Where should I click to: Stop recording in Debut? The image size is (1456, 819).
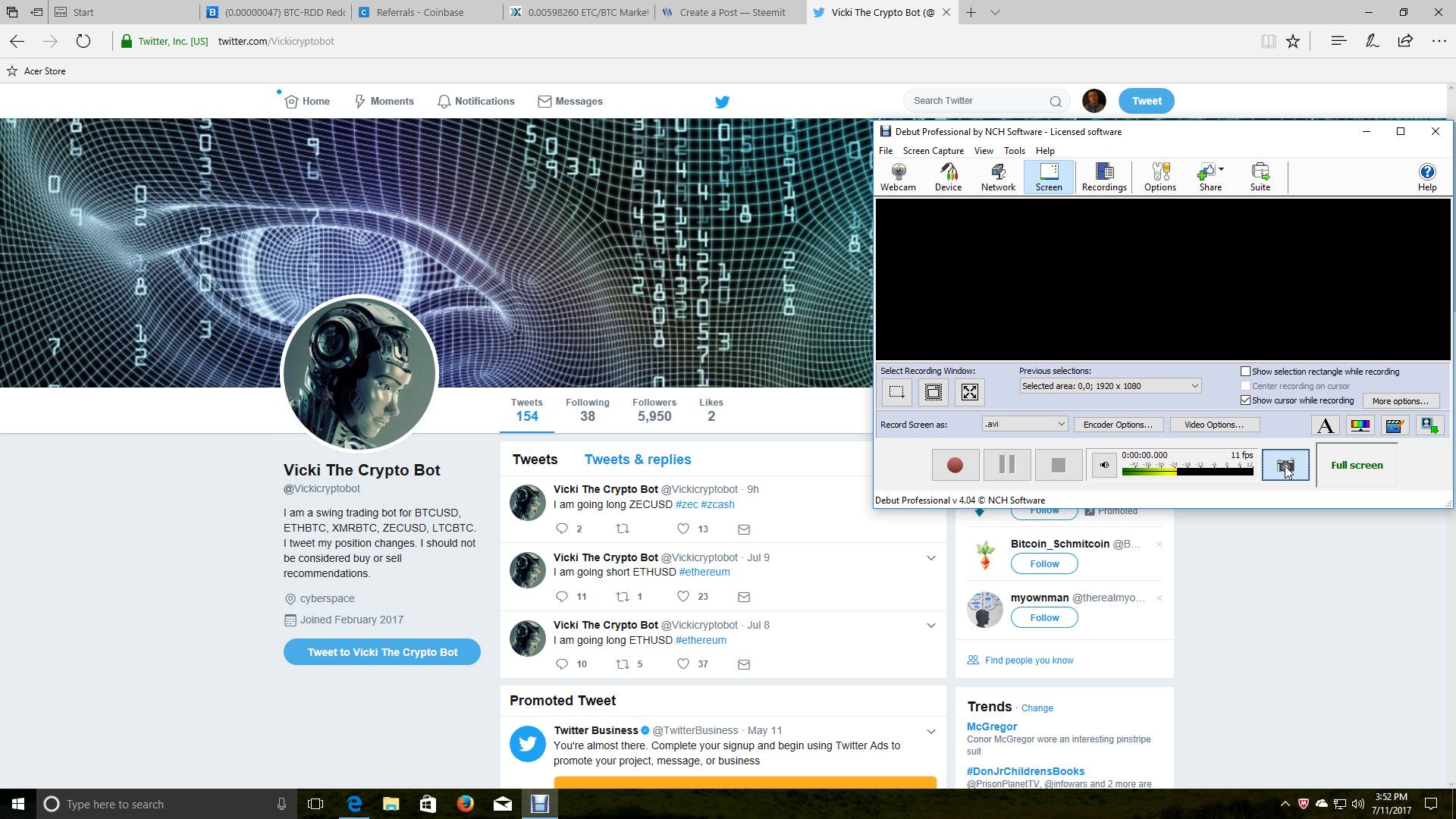click(1059, 465)
